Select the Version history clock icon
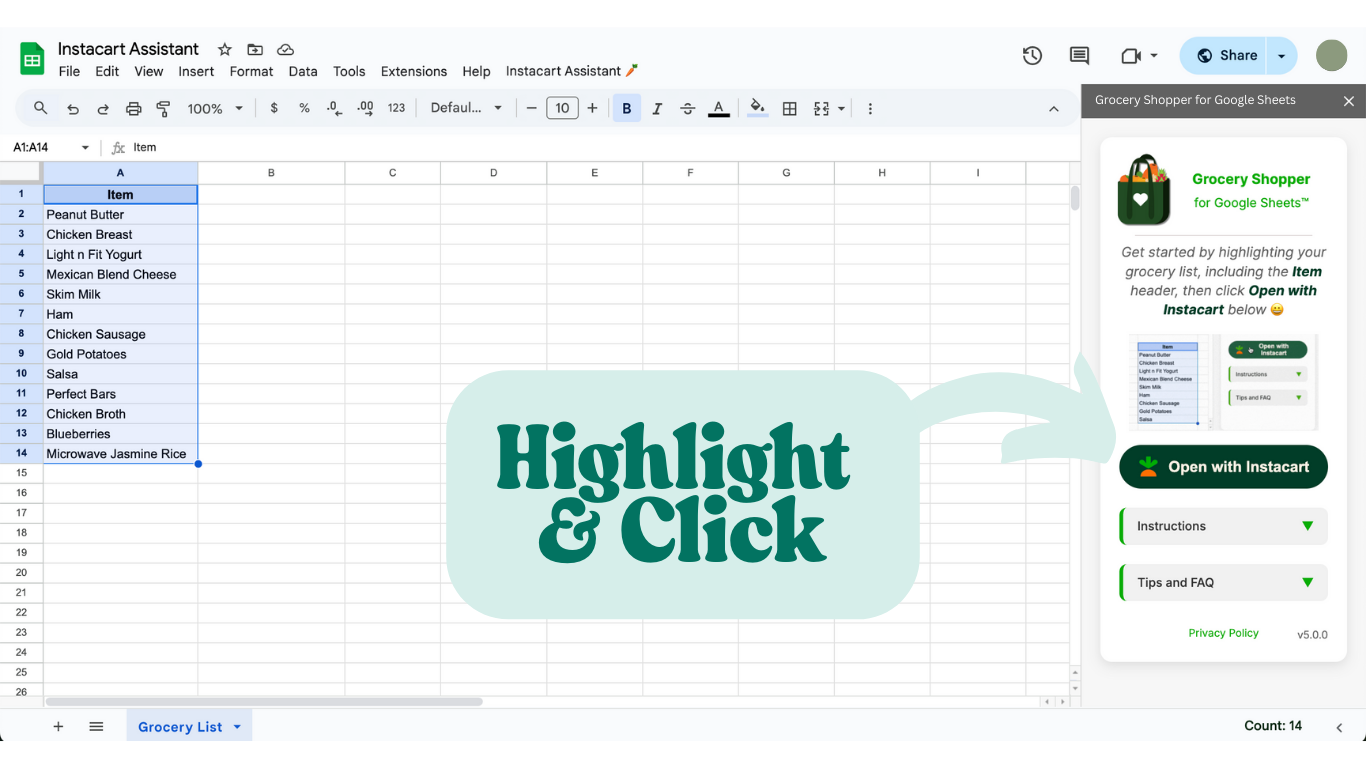 (x=1032, y=55)
